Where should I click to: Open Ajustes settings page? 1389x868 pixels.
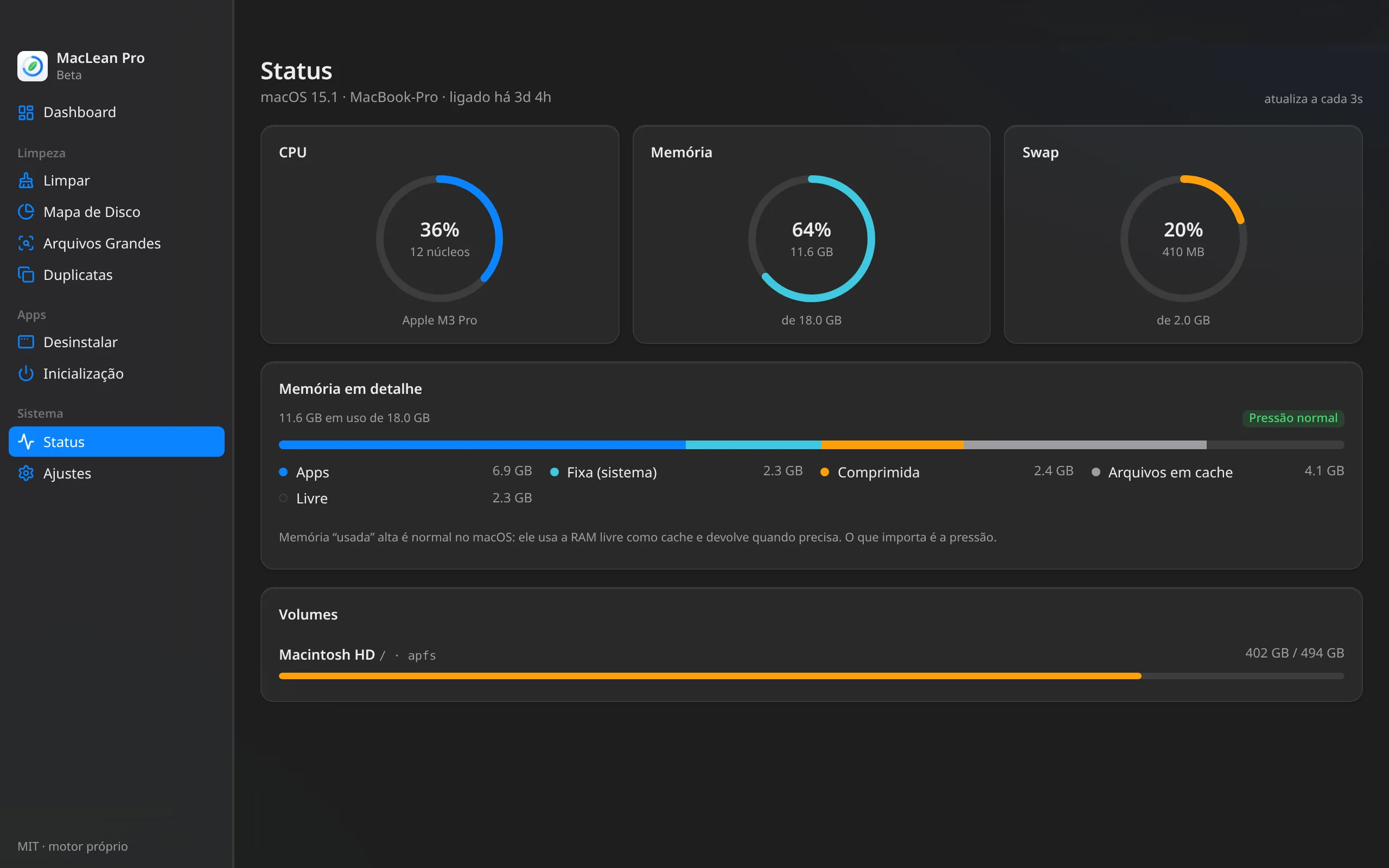pos(117,473)
